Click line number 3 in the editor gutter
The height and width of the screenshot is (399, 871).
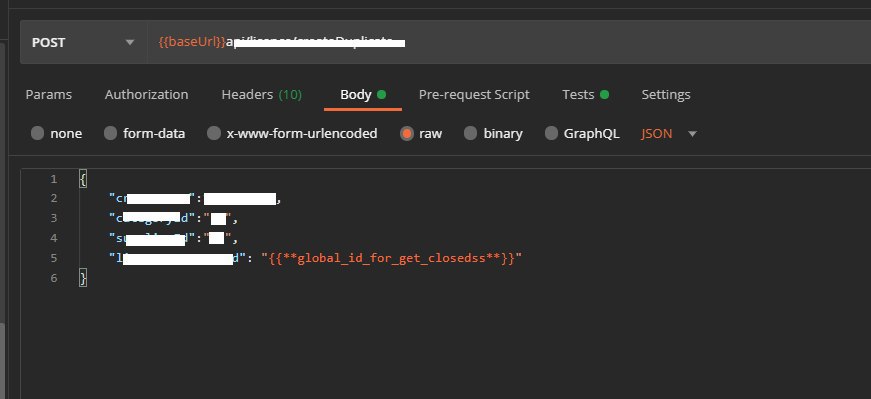point(54,218)
